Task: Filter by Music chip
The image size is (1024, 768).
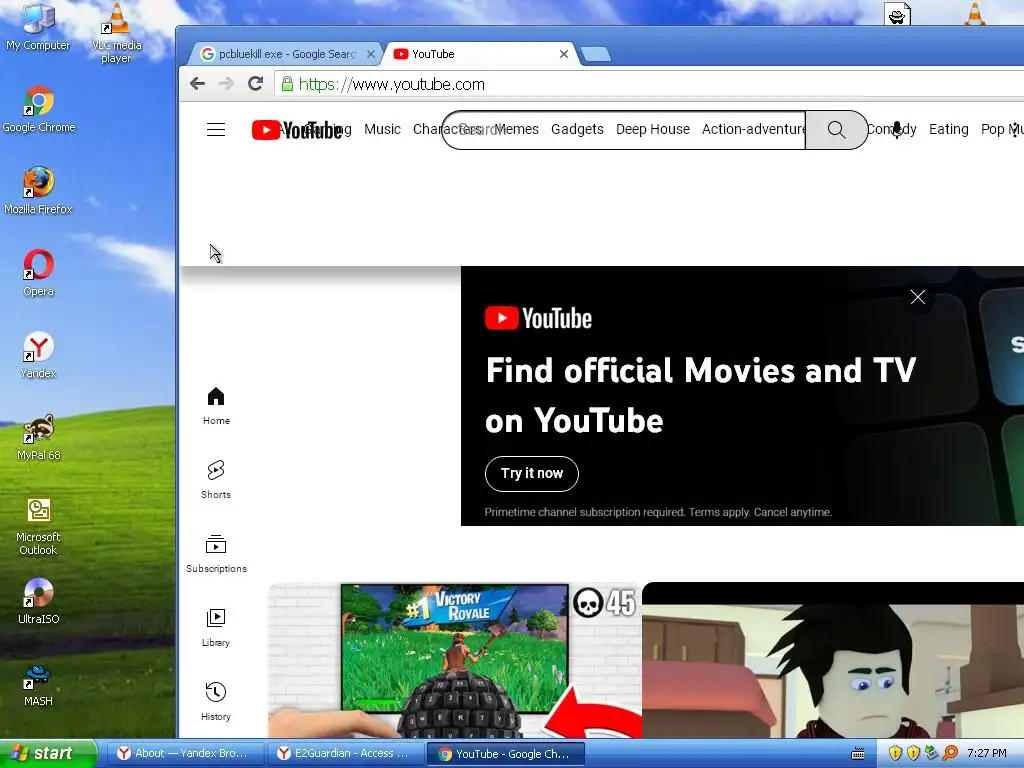Action: 382,129
